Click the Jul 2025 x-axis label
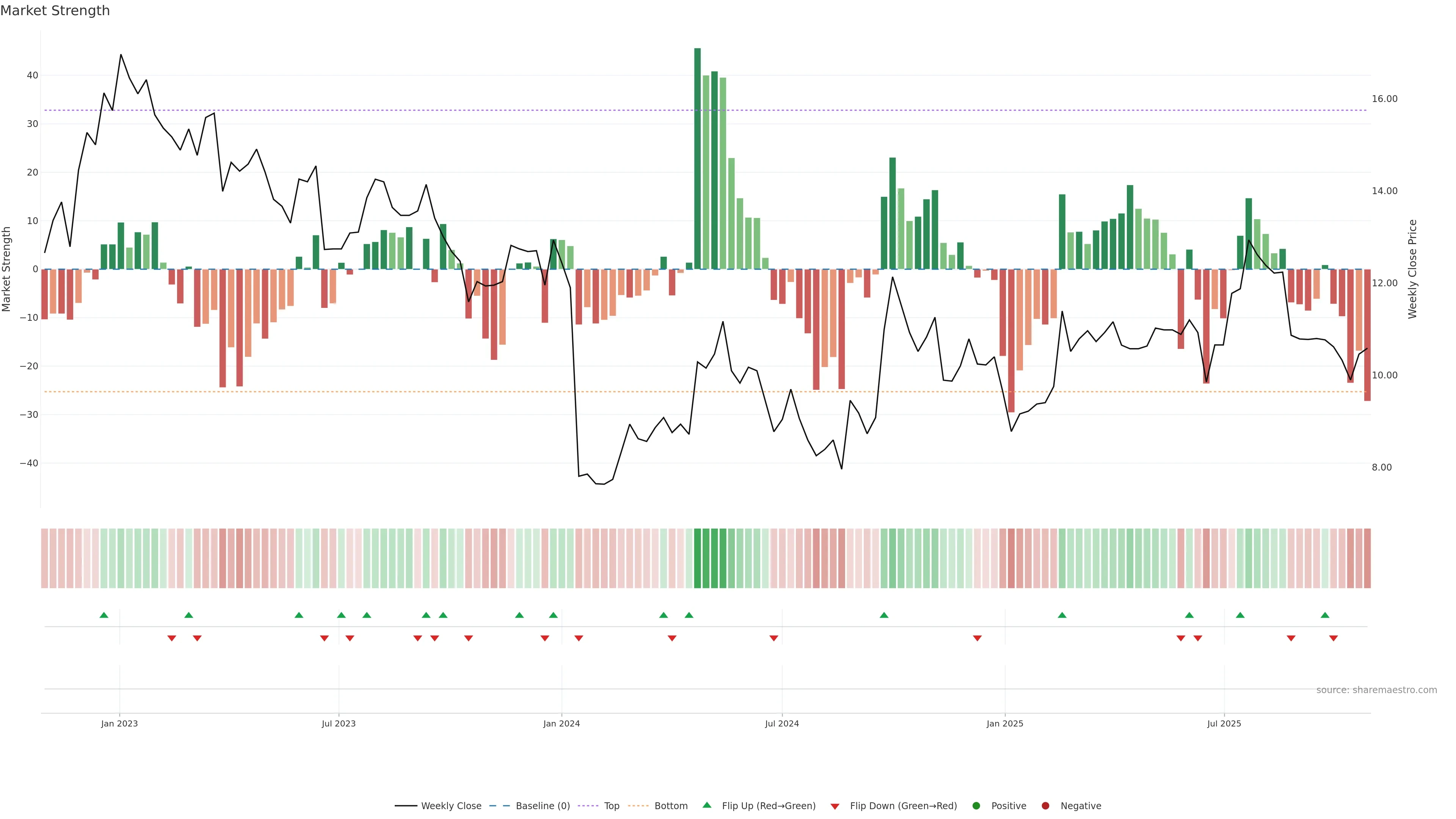The height and width of the screenshot is (819, 1456). coord(1224,723)
